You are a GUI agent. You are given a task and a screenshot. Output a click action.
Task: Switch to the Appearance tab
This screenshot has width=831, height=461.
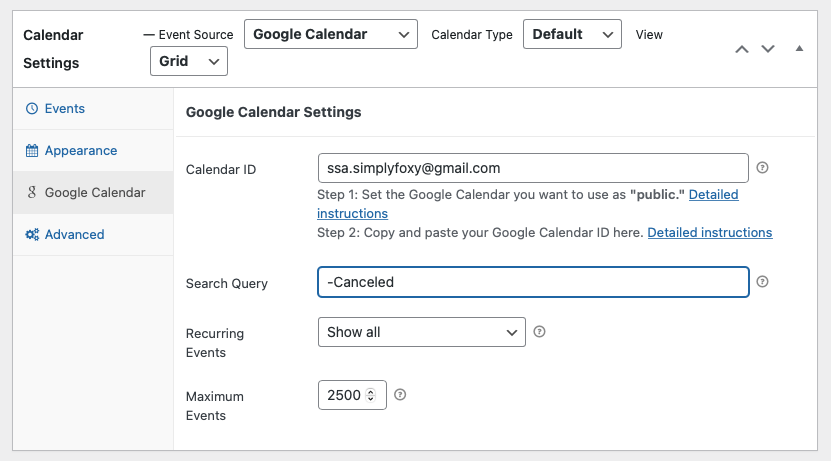tap(93, 150)
